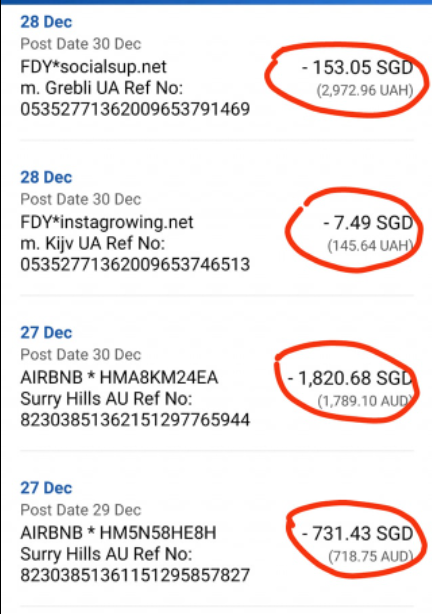The height and width of the screenshot is (614, 432).
Task: Tap the 145.64 UAH converted amount
Action: [x=370, y=246]
